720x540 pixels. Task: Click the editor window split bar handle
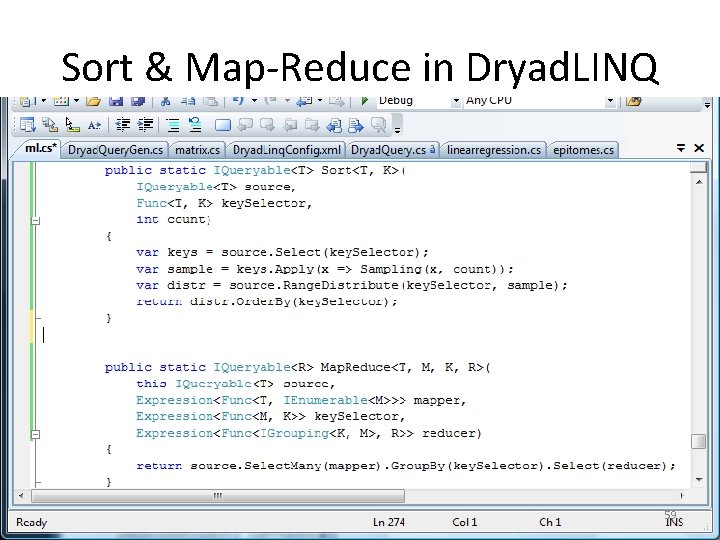point(698,168)
